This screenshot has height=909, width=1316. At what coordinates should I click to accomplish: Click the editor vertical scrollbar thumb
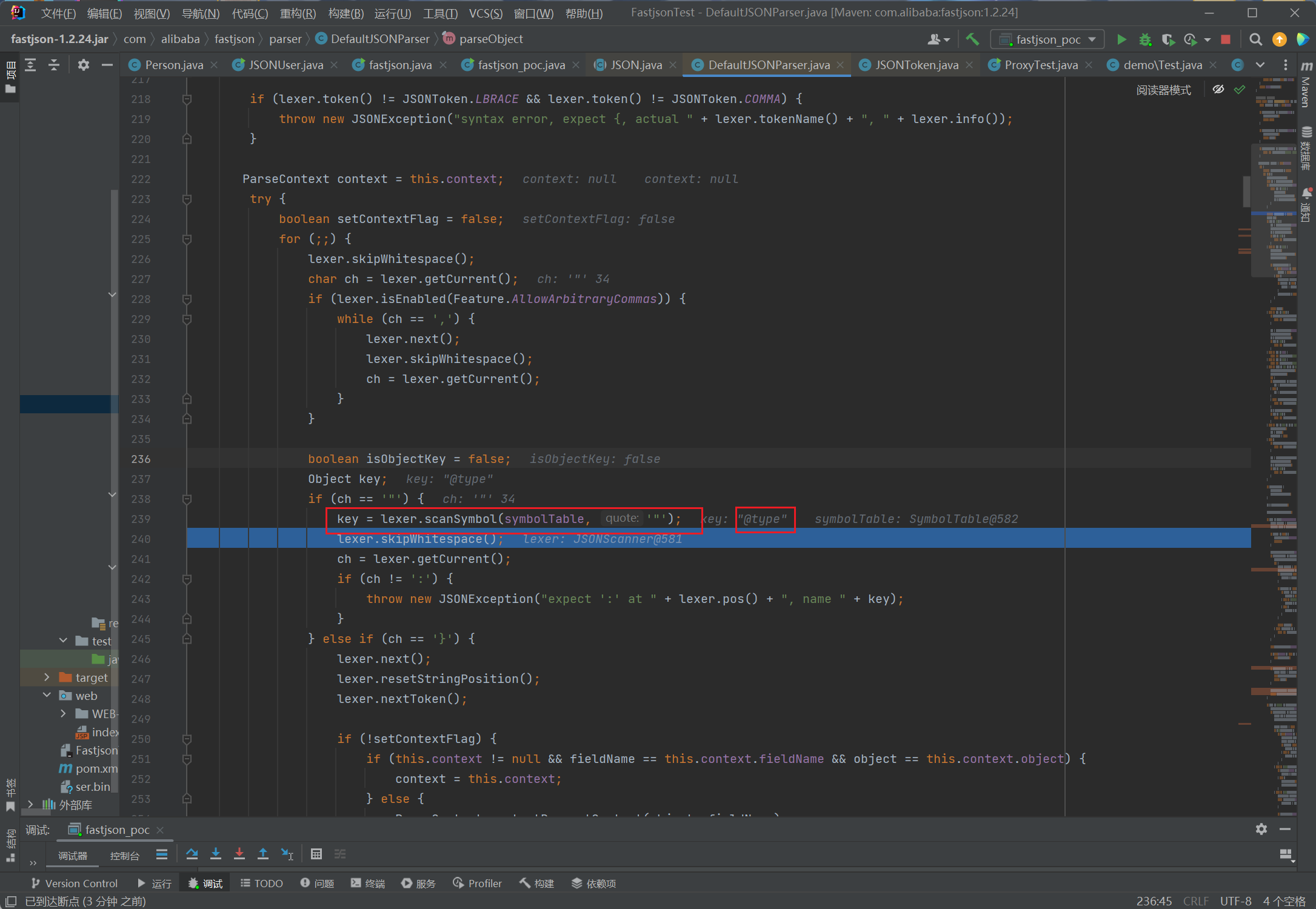coord(1246,191)
